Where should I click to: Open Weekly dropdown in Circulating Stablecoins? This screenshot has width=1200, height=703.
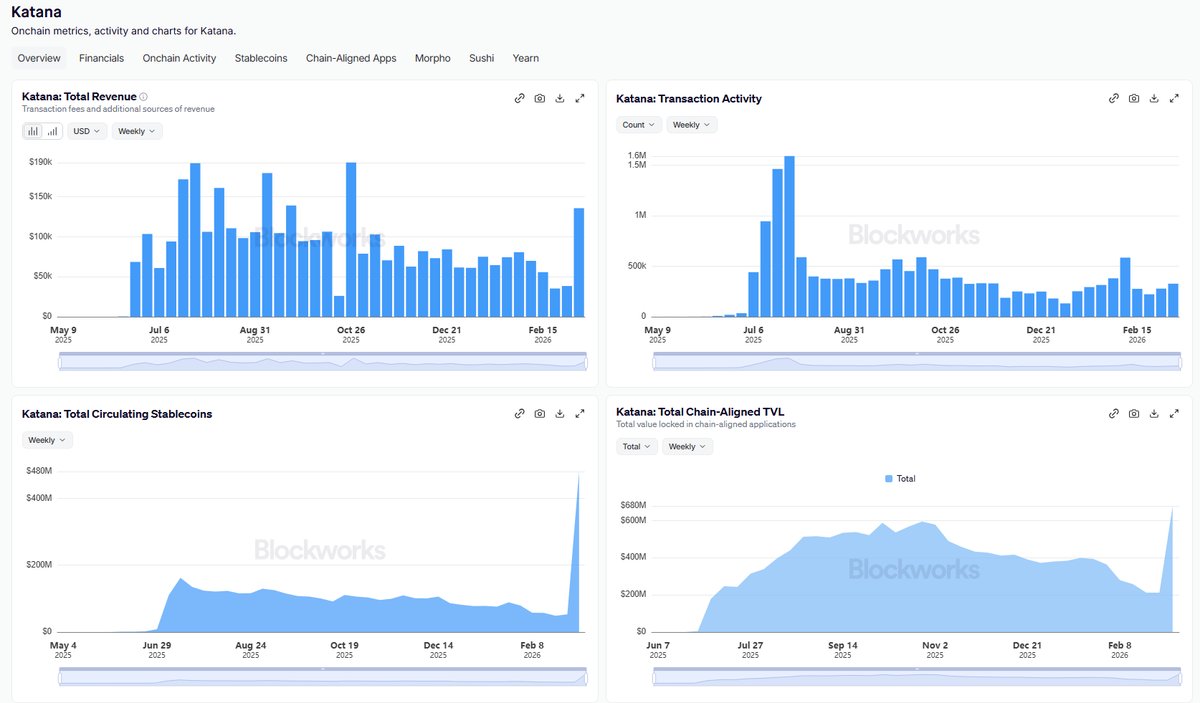[x=47, y=440]
